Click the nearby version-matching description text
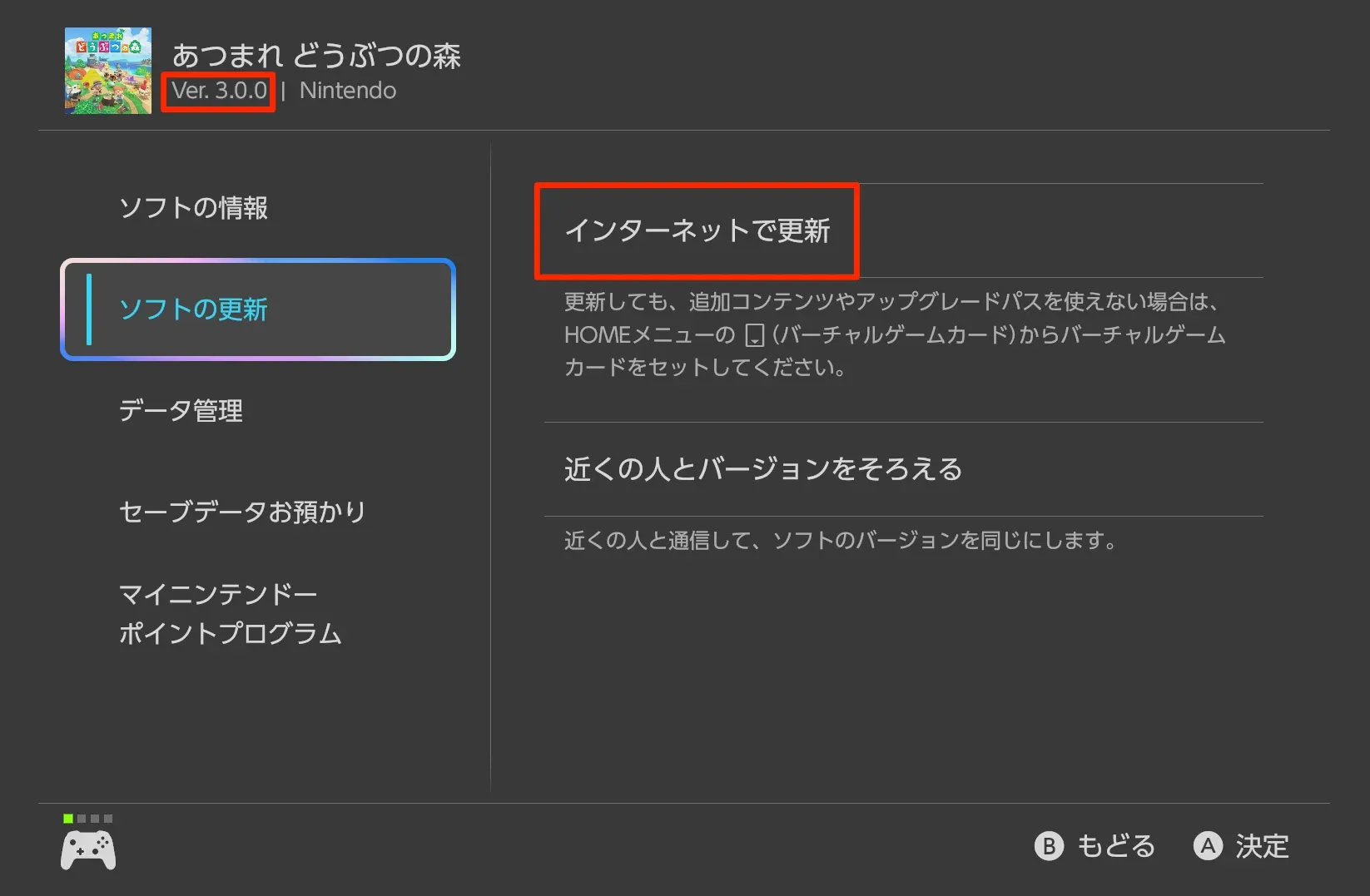Image resolution: width=1370 pixels, height=896 pixels. tap(841, 541)
